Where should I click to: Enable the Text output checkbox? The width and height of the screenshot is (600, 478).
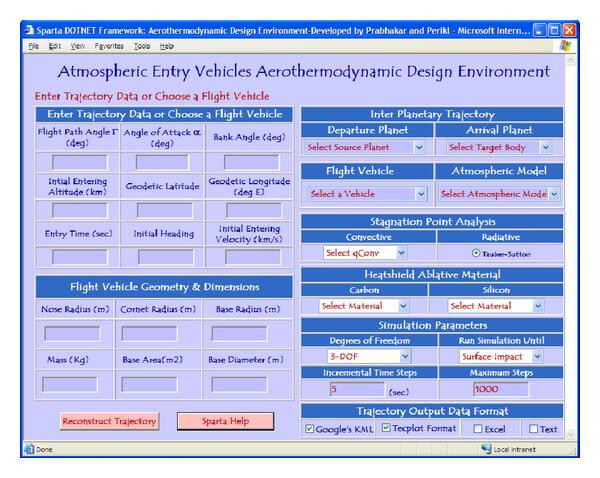tap(533, 429)
